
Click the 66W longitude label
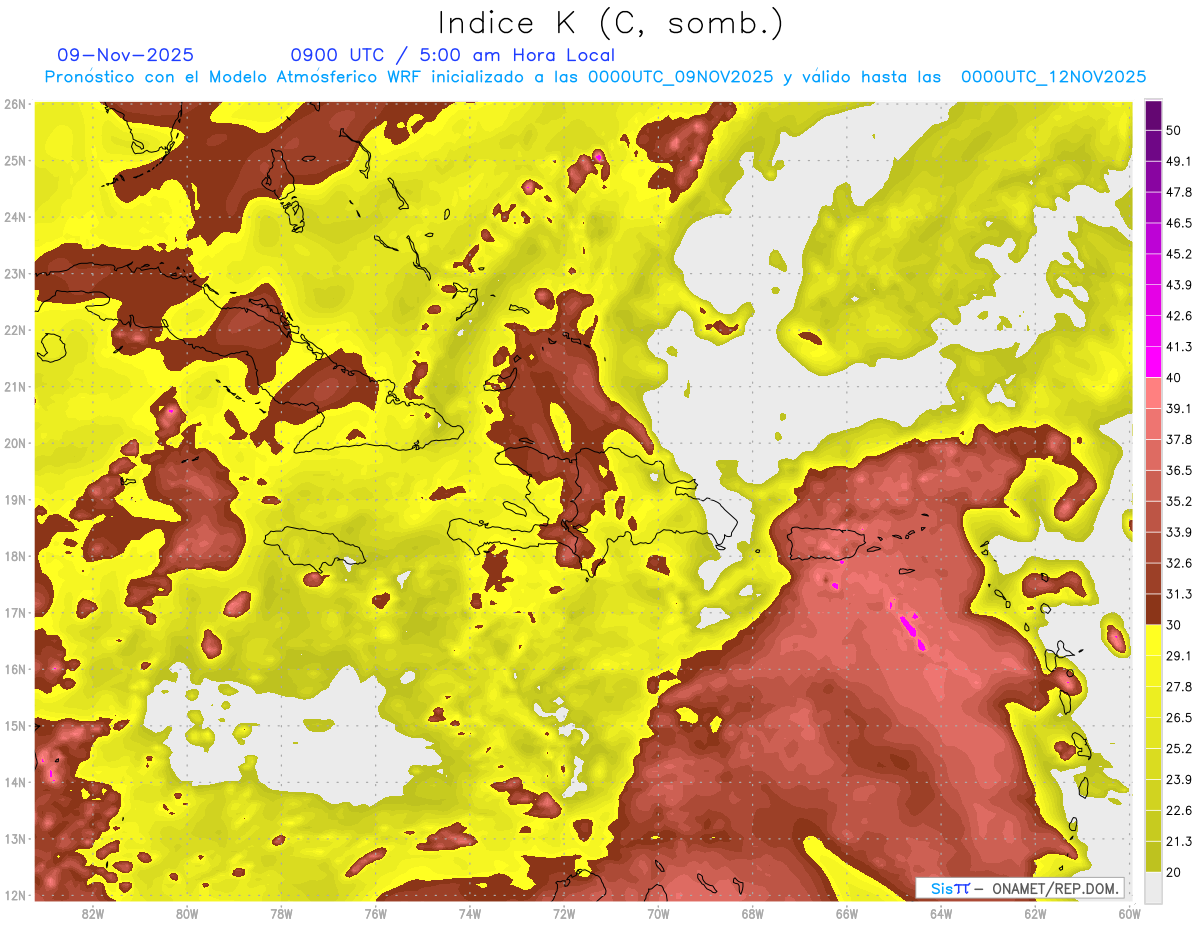[x=846, y=913]
